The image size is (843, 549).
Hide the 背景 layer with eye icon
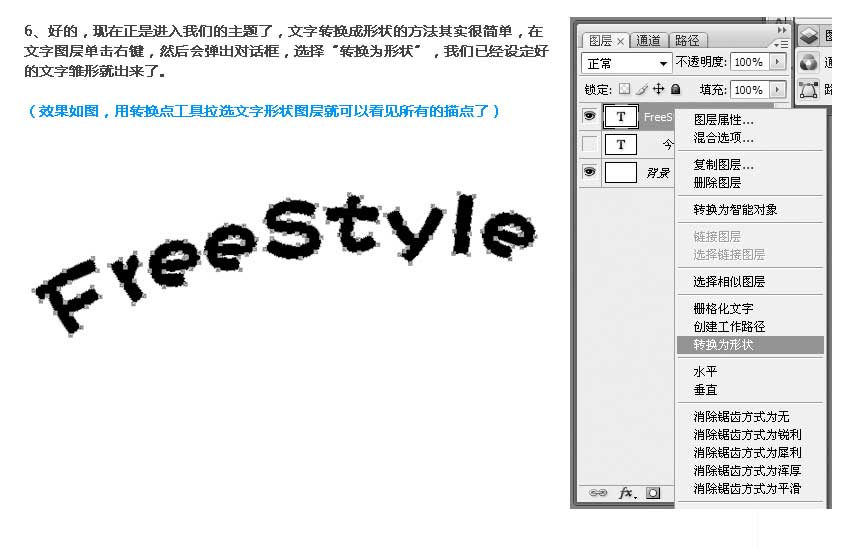coord(590,172)
